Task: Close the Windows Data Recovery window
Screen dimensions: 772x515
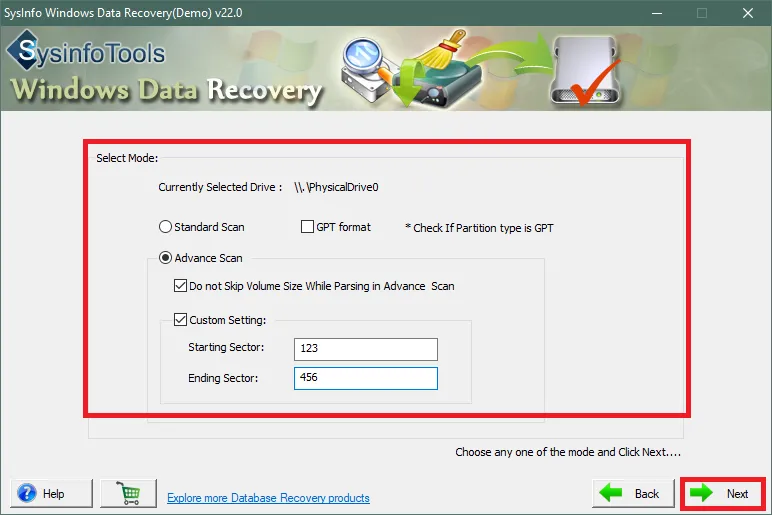Action: click(748, 13)
